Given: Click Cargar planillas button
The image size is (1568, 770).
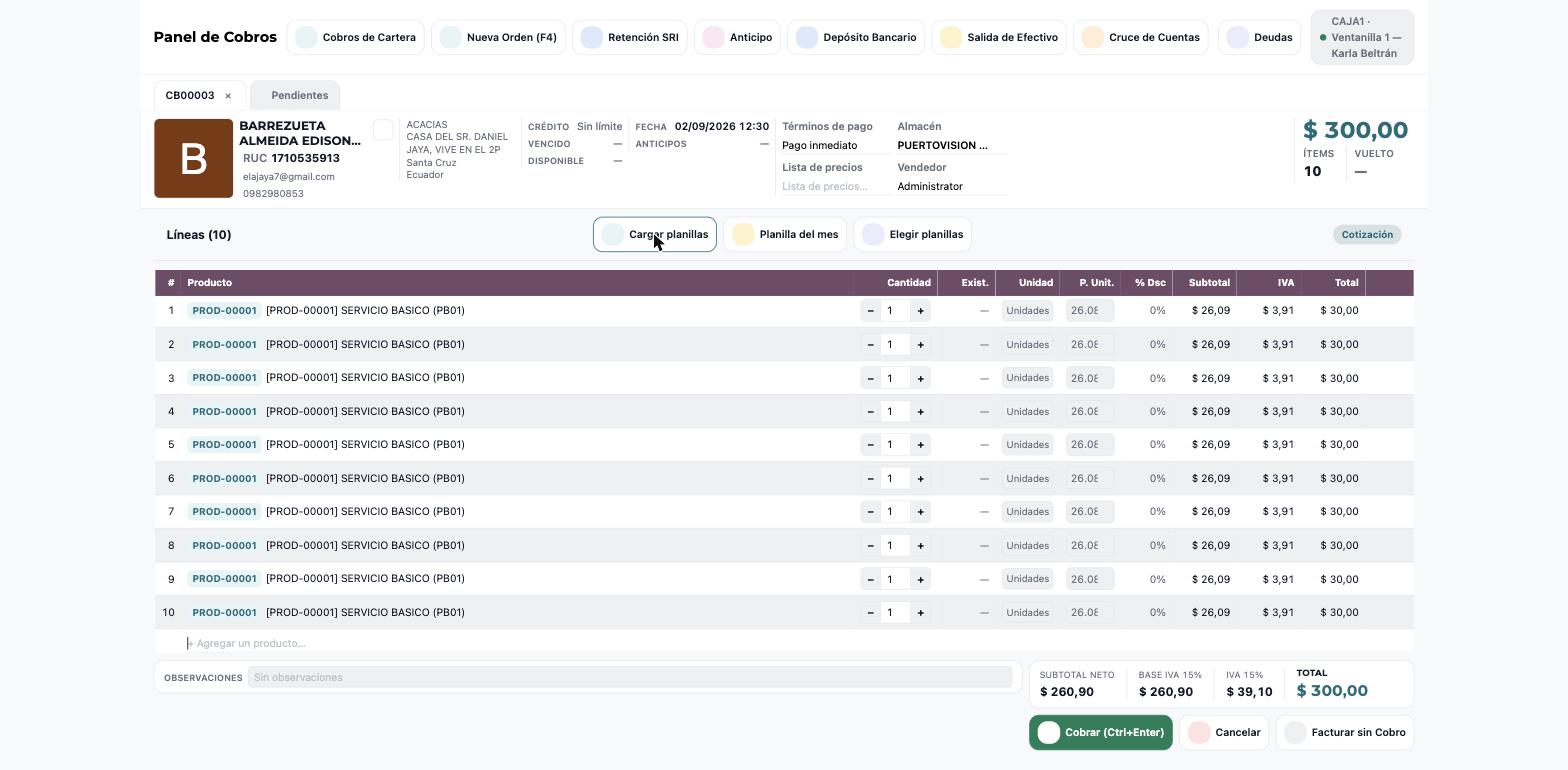Looking at the screenshot, I should point(655,235).
